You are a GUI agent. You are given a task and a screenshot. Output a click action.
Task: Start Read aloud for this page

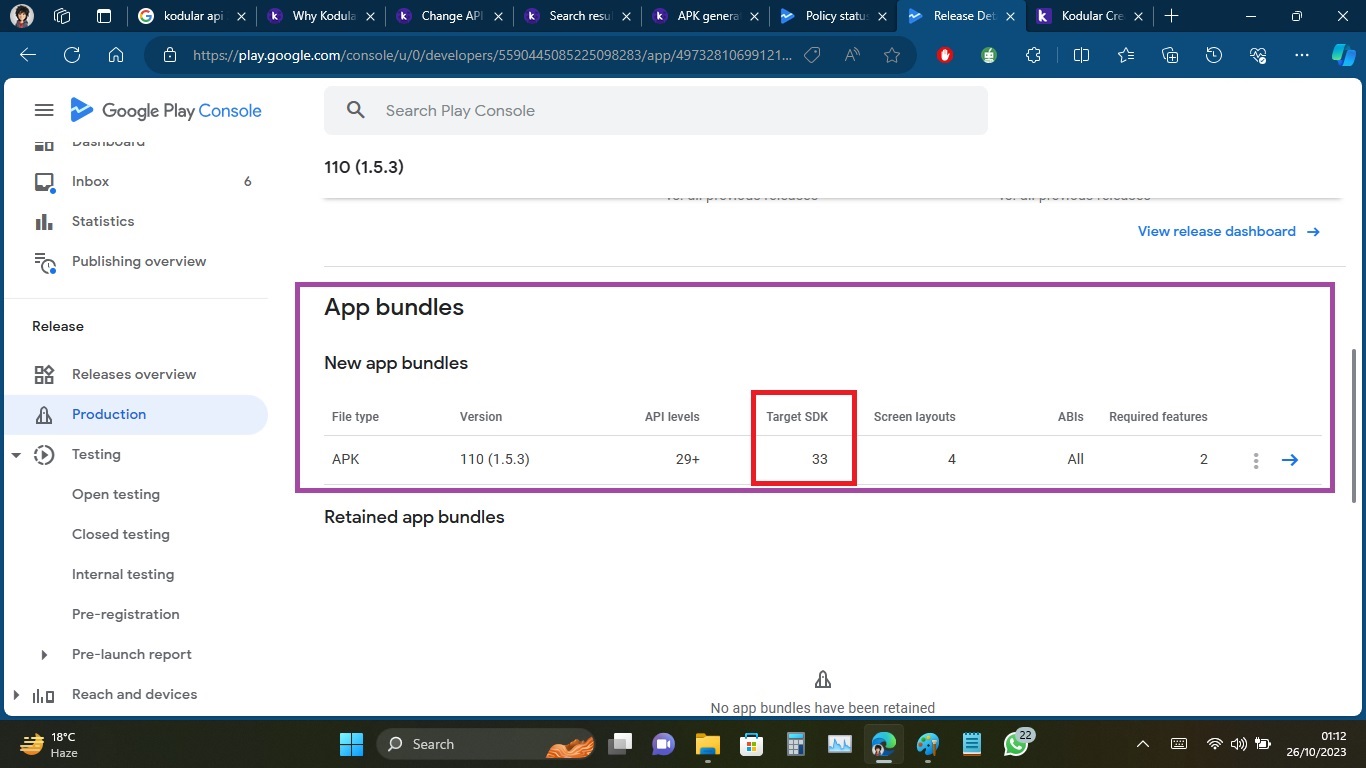pos(852,56)
